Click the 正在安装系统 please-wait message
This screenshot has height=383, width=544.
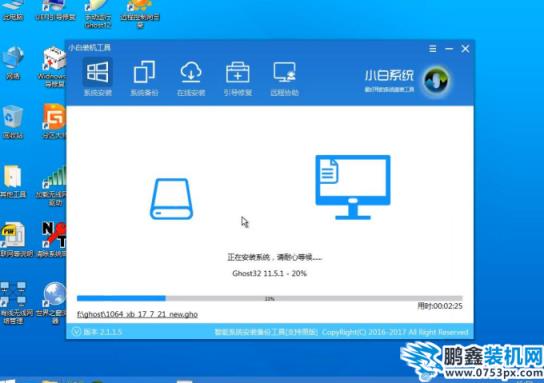point(274,257)
